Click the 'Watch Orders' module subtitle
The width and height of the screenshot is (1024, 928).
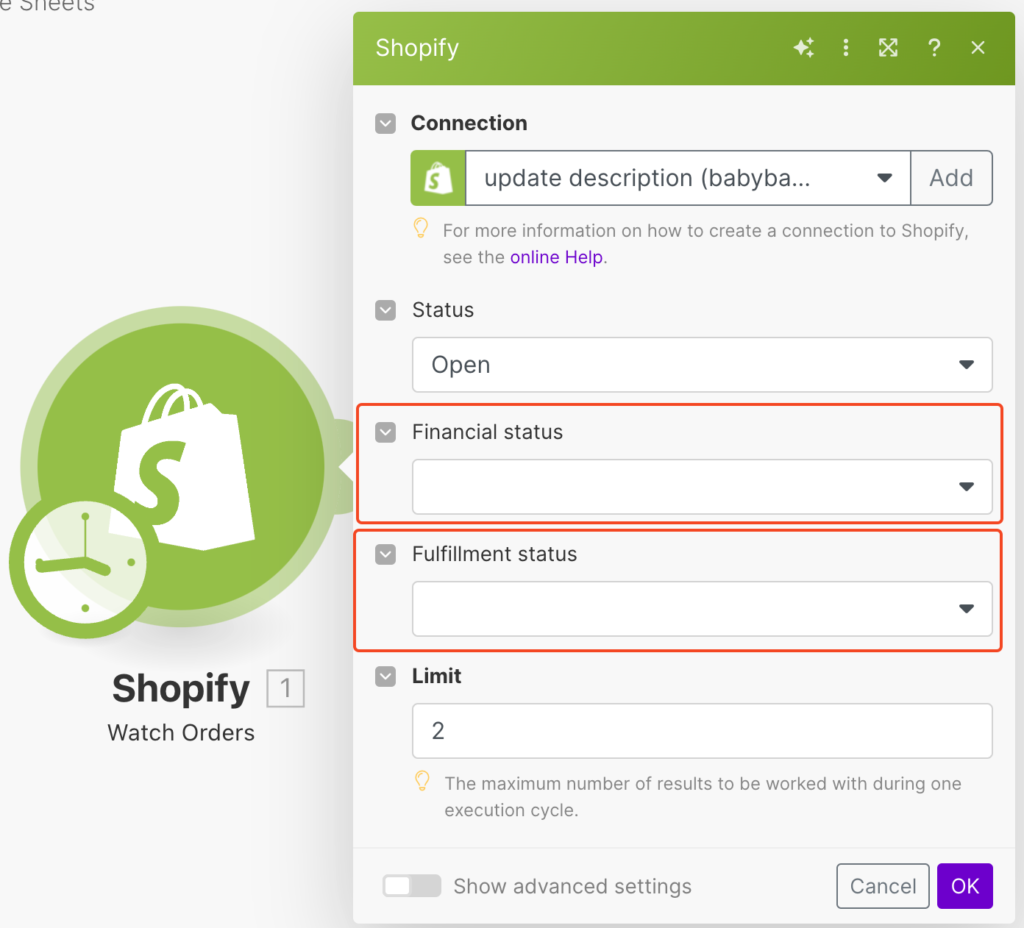181,733
